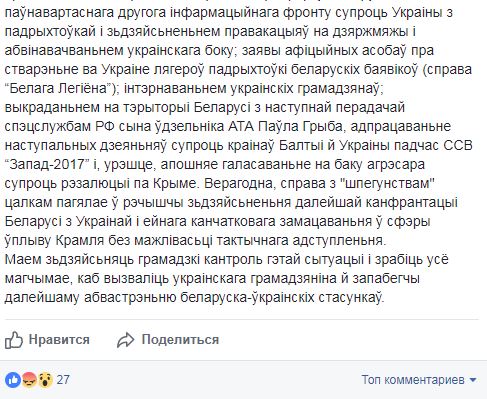This screenshot has height=399, width=487.
Task: Click the phrase беларуска-ўкраінскіх стасункаў
Action: click(x=282, y=298)
